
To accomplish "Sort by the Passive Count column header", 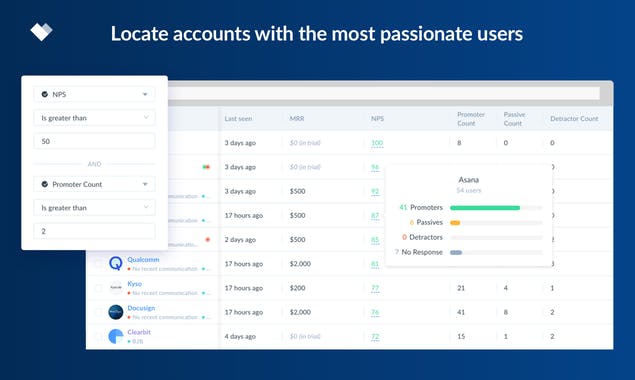I will (514, 119).
